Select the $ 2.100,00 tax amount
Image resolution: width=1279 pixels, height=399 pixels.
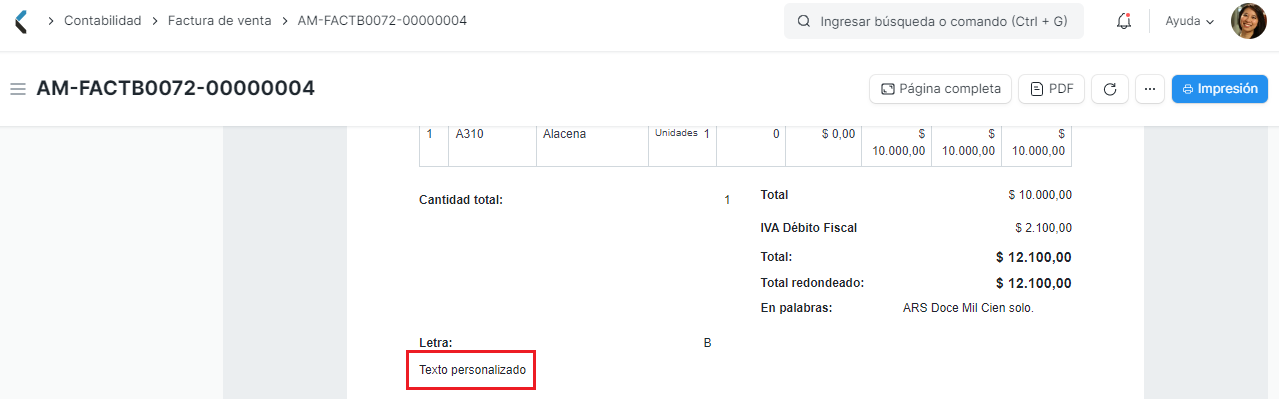1043,228
